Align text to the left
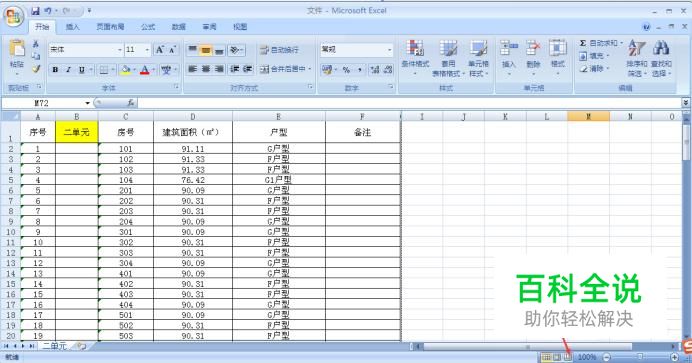Screen dimensions: 692x363 pos(192,69)
